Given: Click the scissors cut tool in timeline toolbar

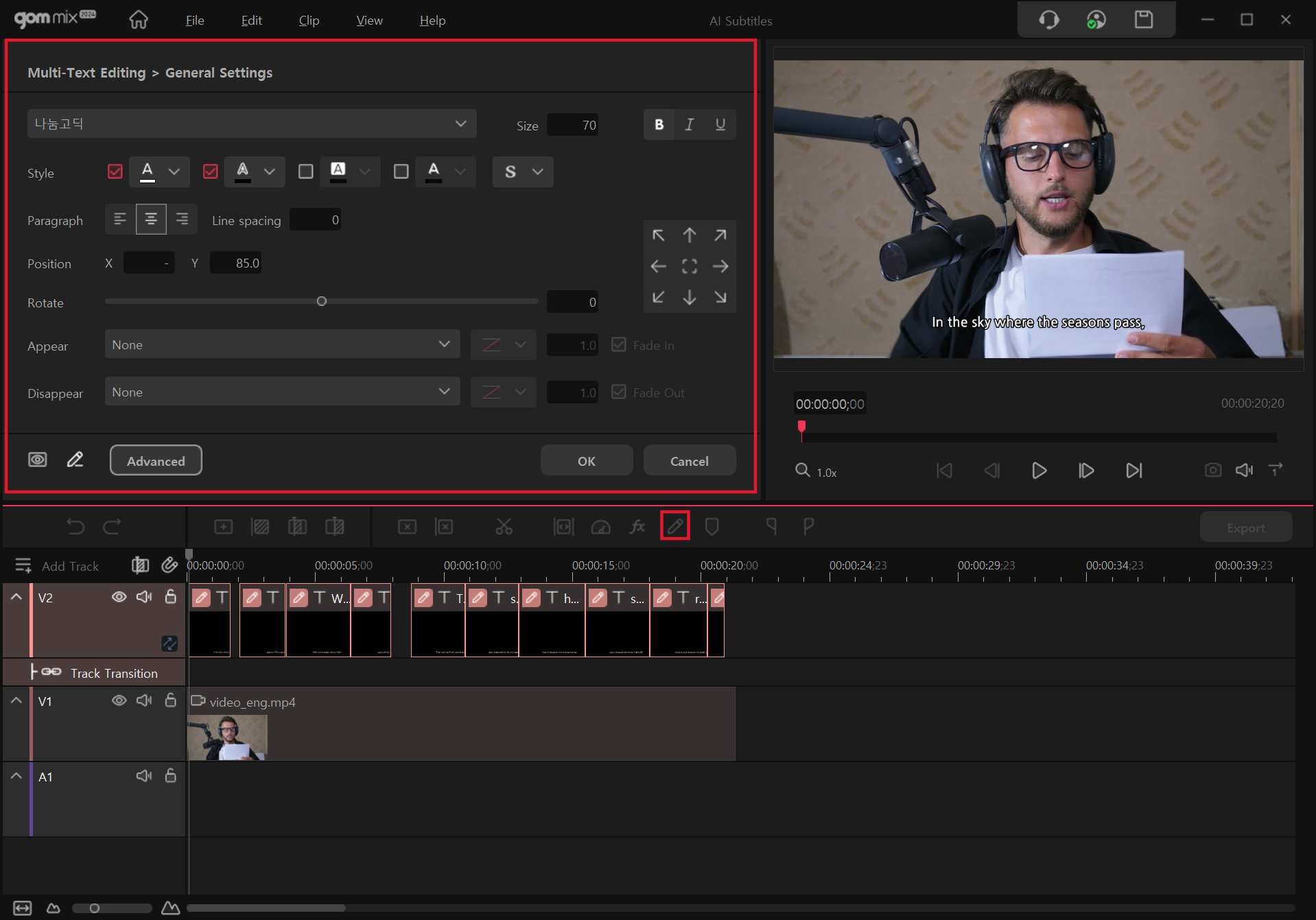Looking at the screenshot, I should click(x=504, y=527).
